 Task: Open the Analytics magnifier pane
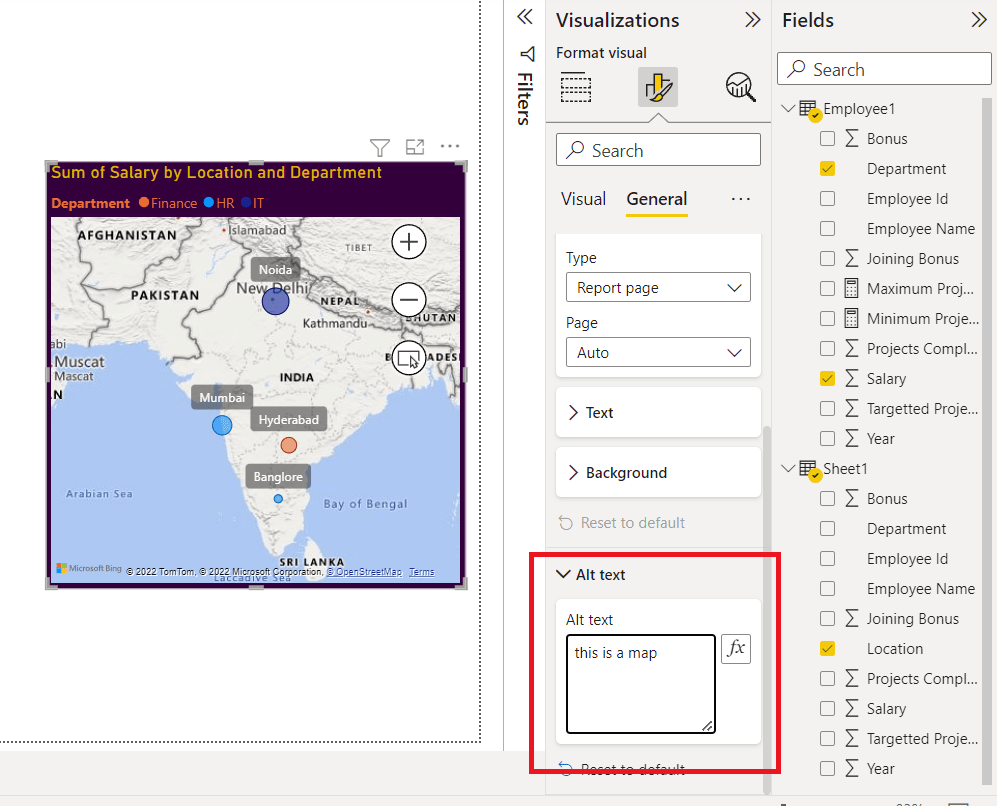point(740,87)
